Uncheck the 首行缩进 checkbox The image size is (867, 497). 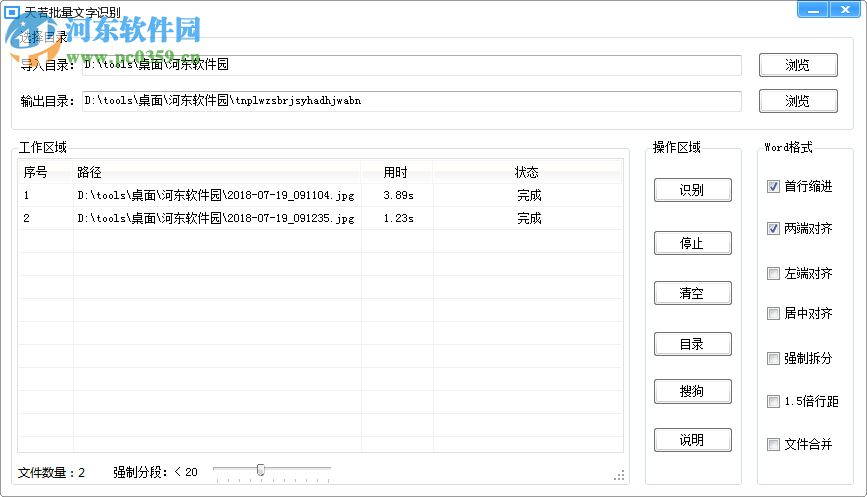tap(773, 186)
